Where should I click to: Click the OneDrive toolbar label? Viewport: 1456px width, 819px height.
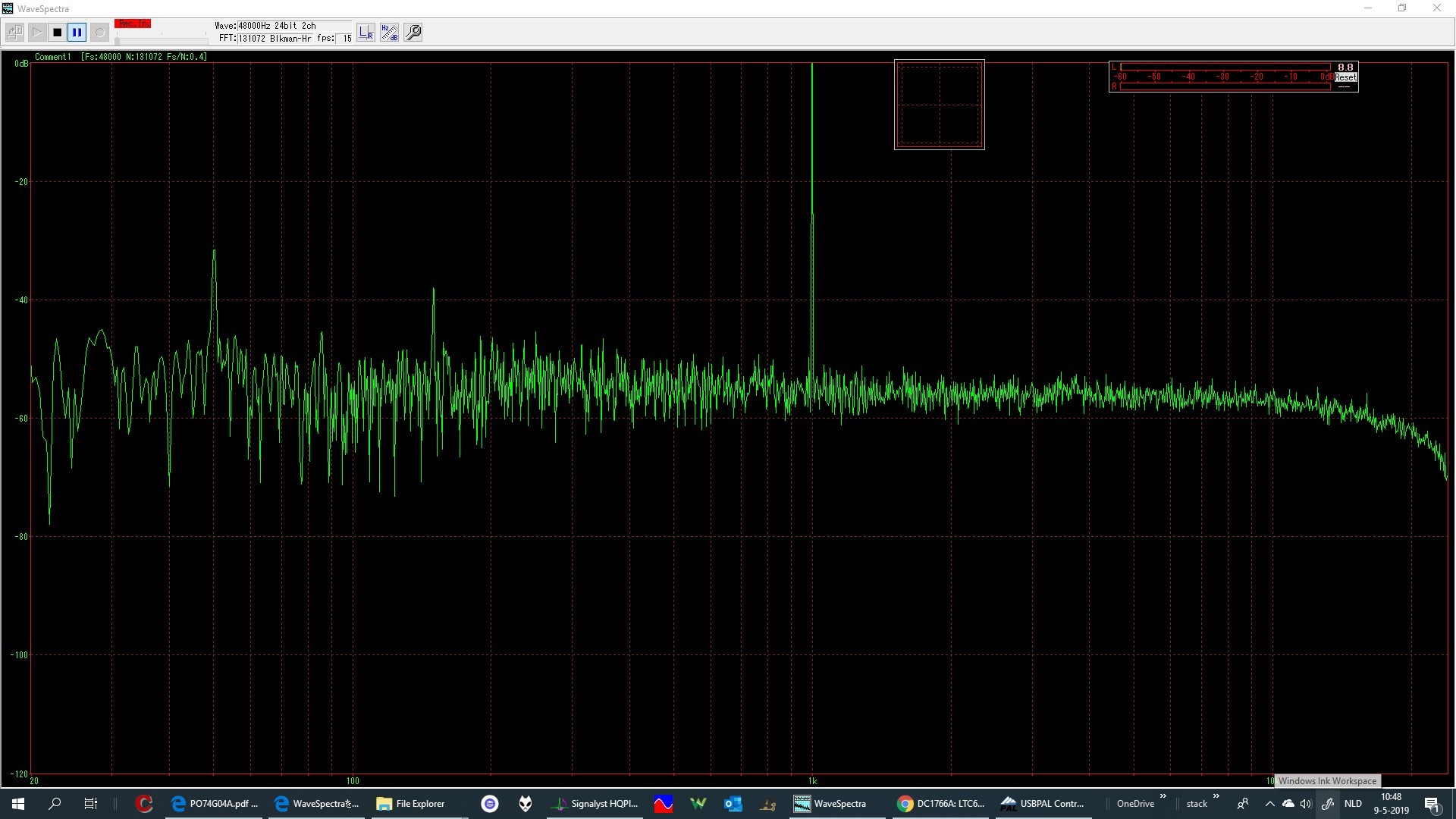(x=1135, y=804)
